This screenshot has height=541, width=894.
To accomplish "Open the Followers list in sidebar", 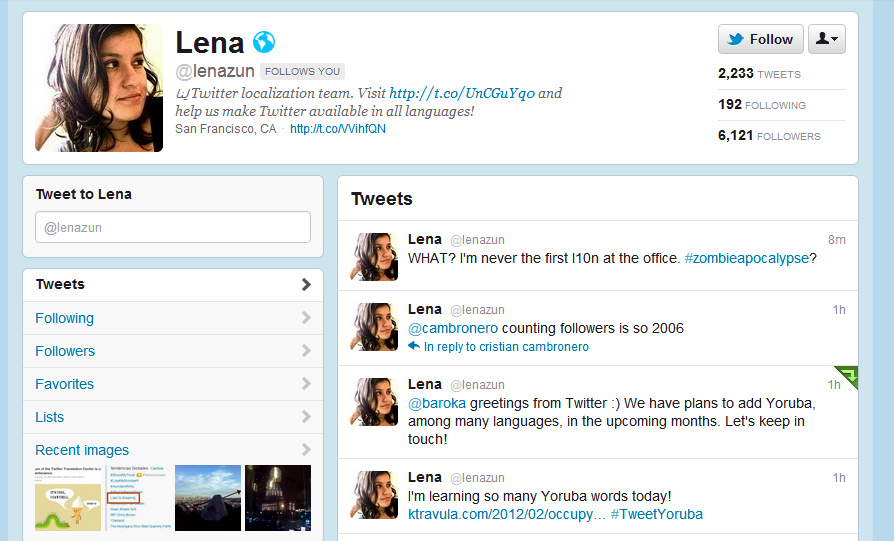I will (173, 351).
